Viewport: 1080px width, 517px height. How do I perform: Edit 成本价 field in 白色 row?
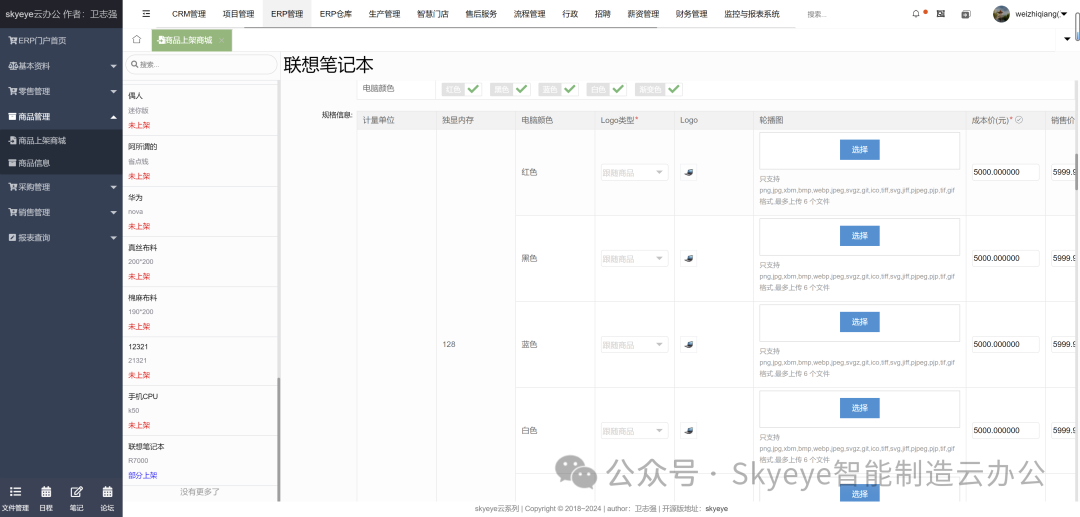[1006, 430]
